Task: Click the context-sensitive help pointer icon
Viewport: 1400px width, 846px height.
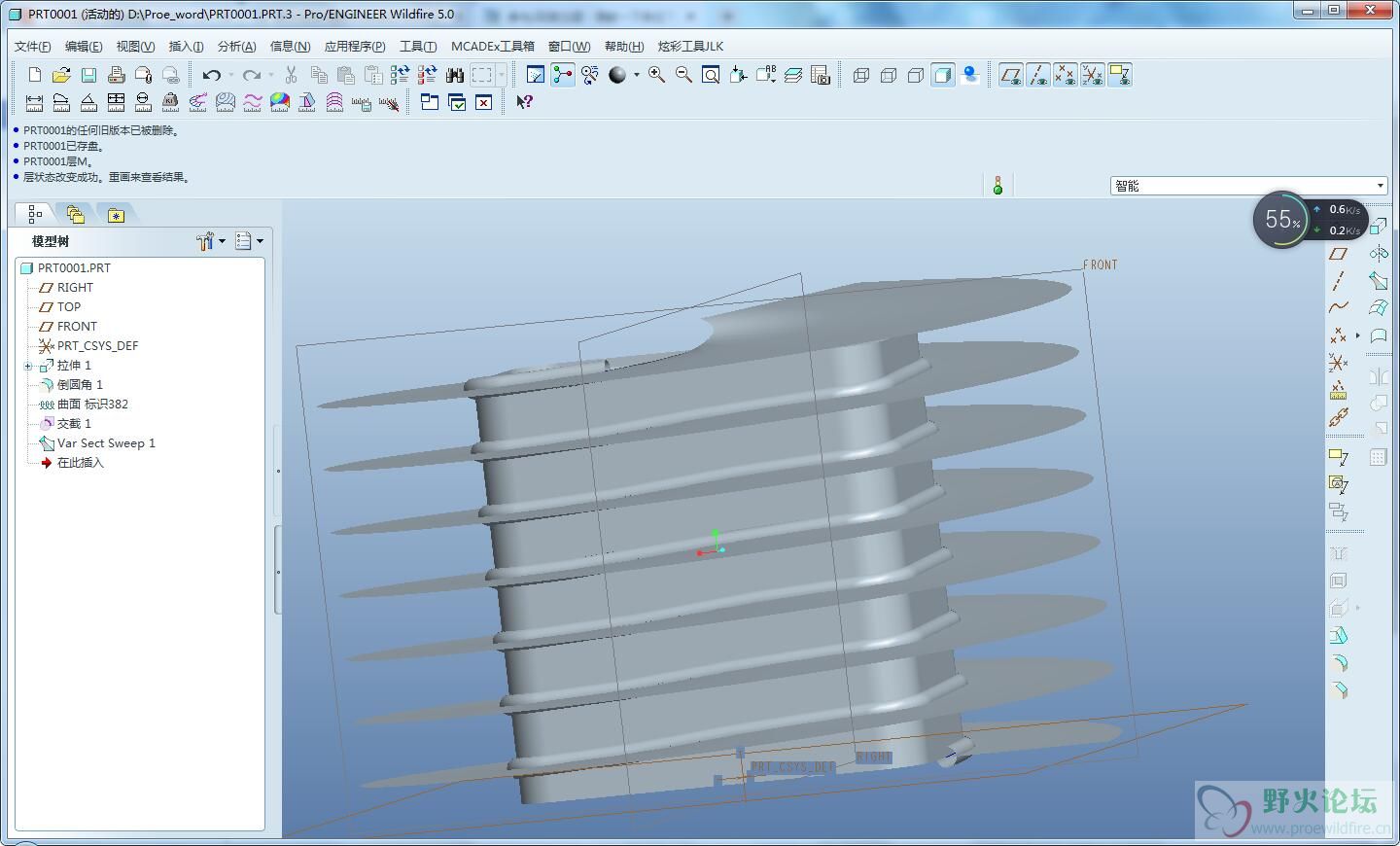Action: tap(524, 102)
